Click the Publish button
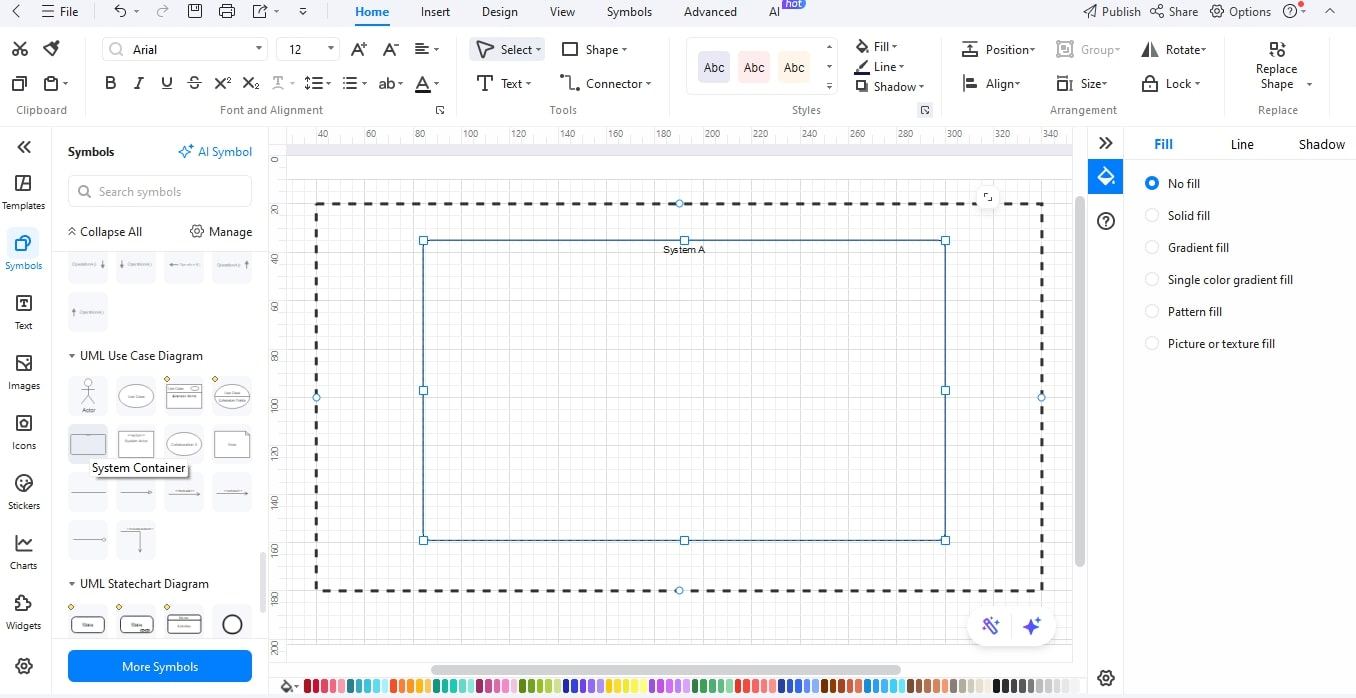The height and width of the screenshot is (698, 1356). pos(1112,12)
